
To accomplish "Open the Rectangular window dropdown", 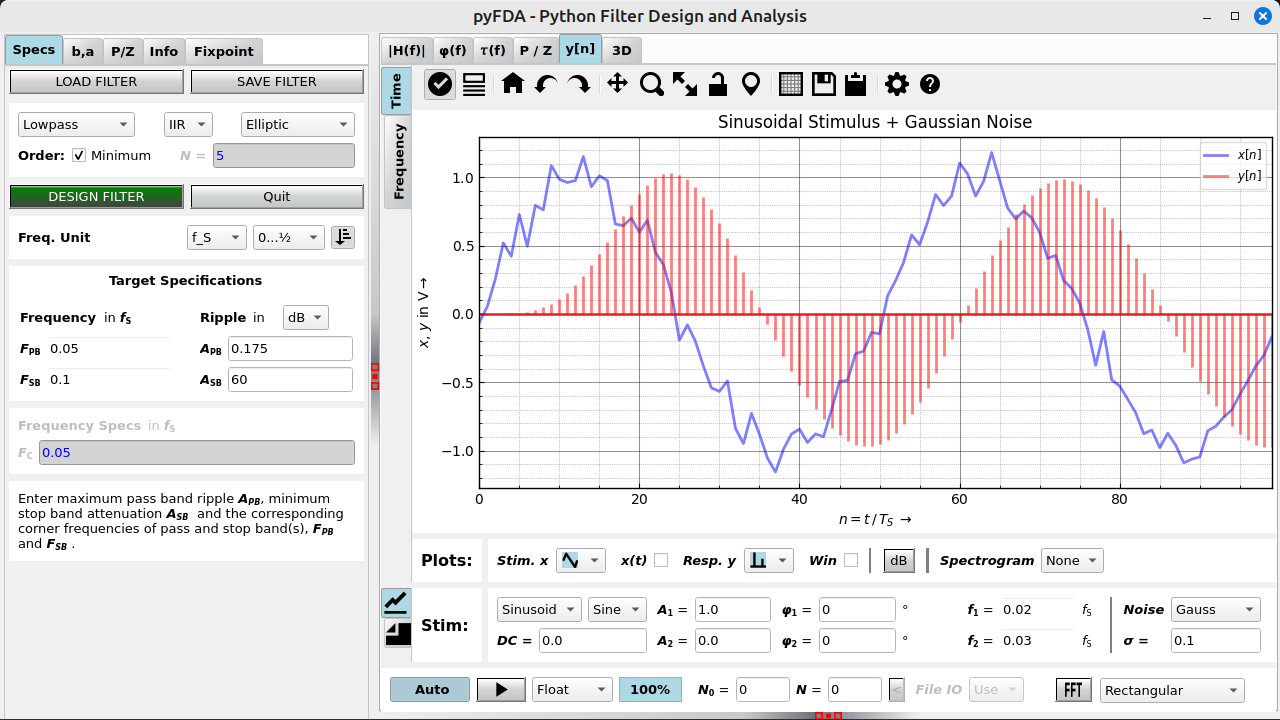I will [1172, 690].
